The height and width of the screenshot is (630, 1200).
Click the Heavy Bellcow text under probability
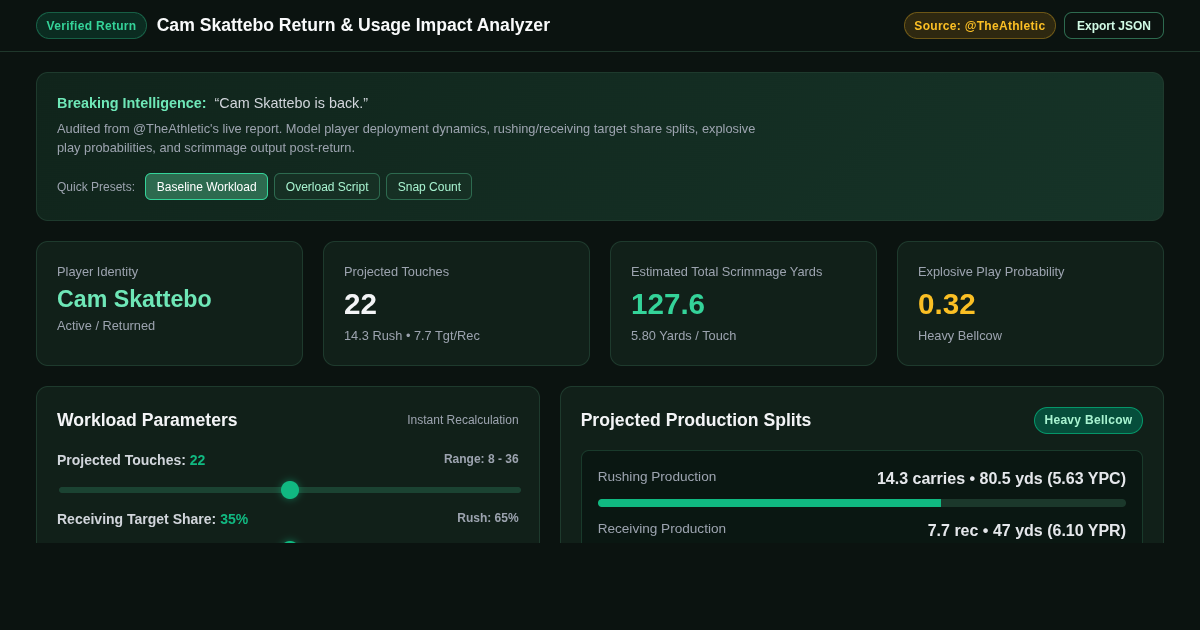960,336
